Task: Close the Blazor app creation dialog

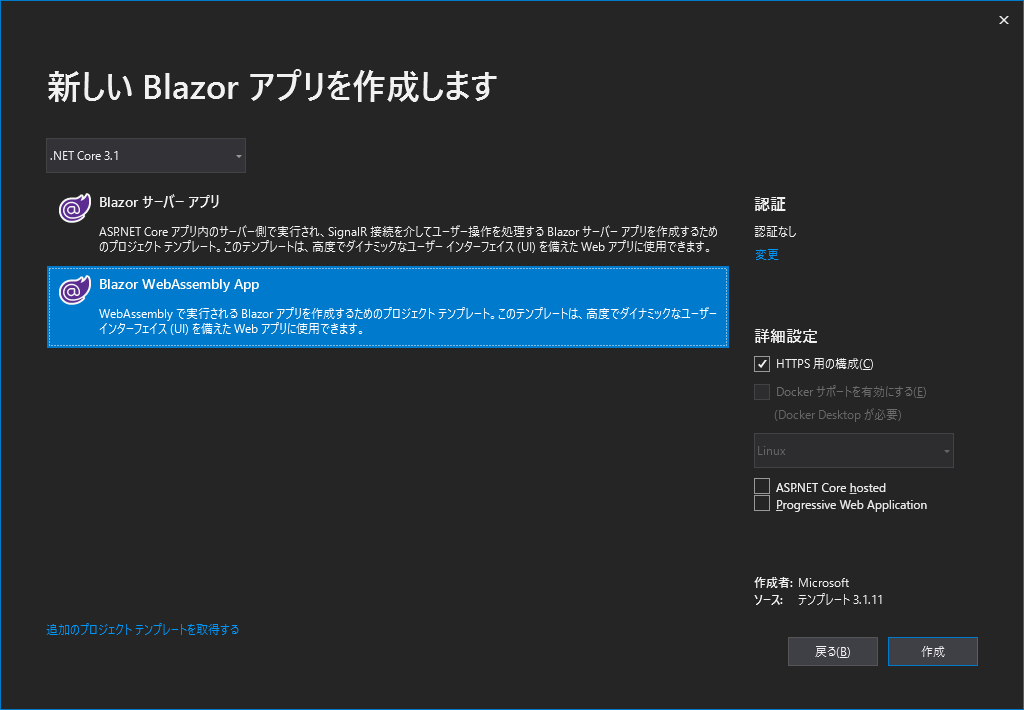Action: (1003, 20)
